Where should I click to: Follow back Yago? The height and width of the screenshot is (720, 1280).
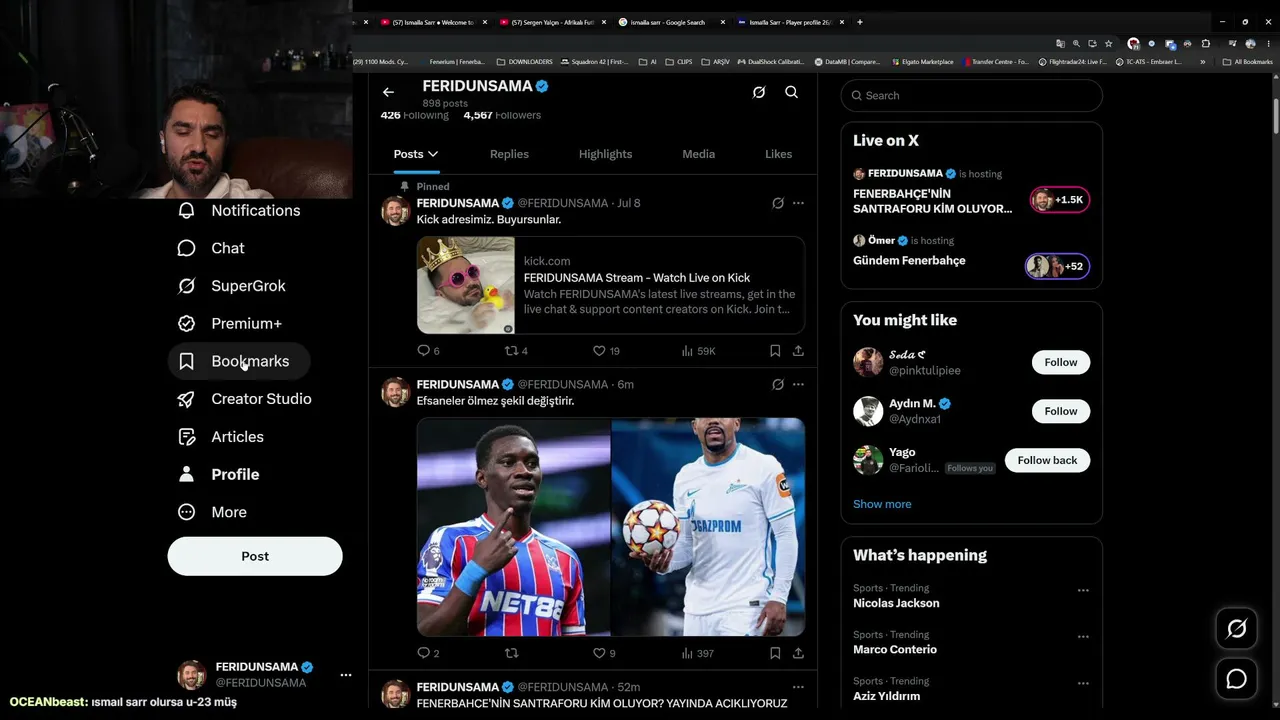[1047, 460]
